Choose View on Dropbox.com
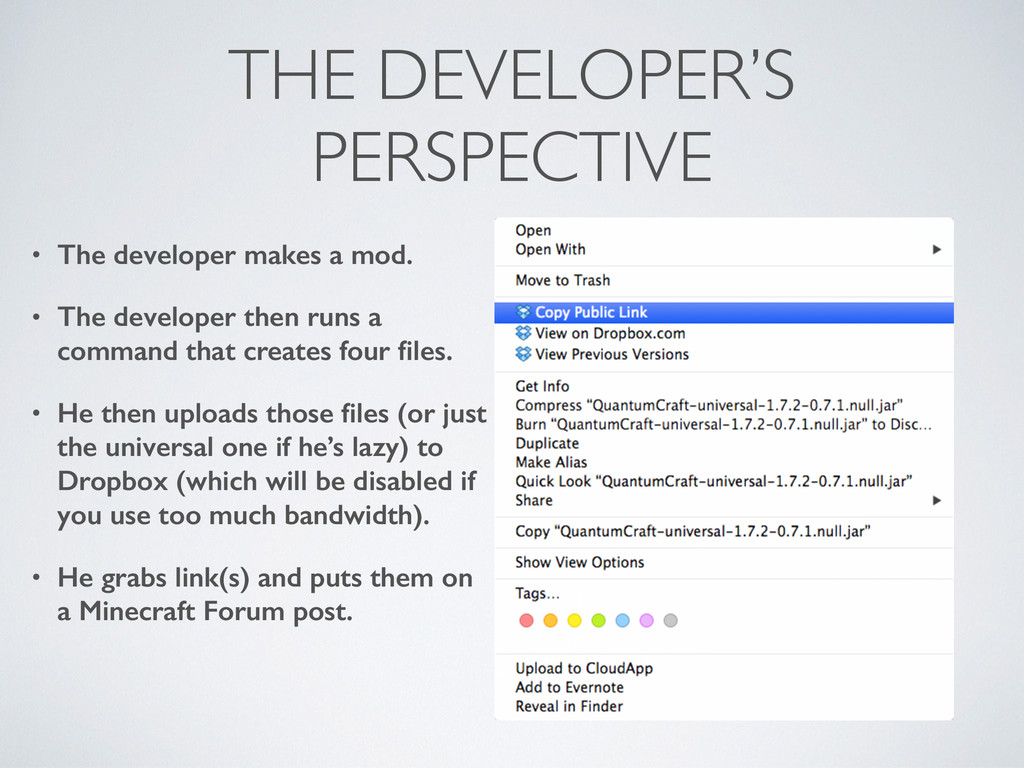 pos(724,333)
